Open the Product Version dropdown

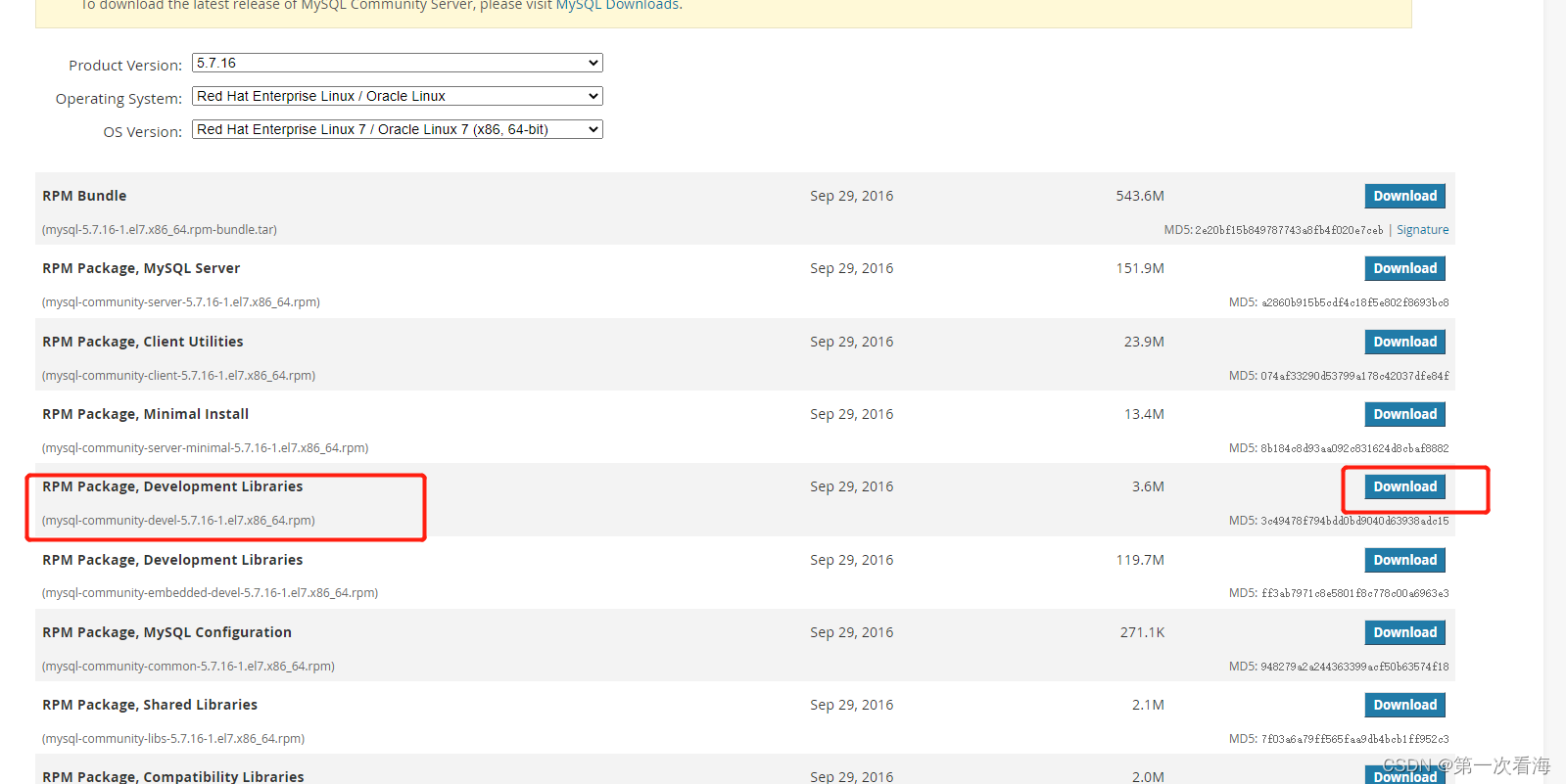pos(397,63)
